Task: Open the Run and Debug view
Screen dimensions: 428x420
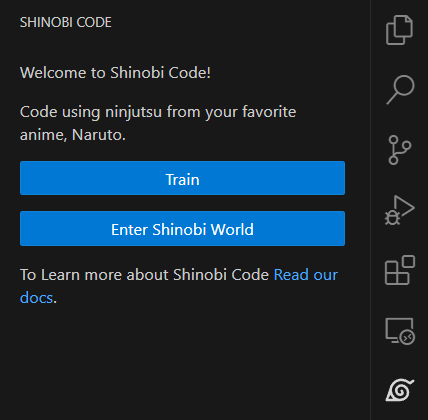Action: tap(399, 210)
